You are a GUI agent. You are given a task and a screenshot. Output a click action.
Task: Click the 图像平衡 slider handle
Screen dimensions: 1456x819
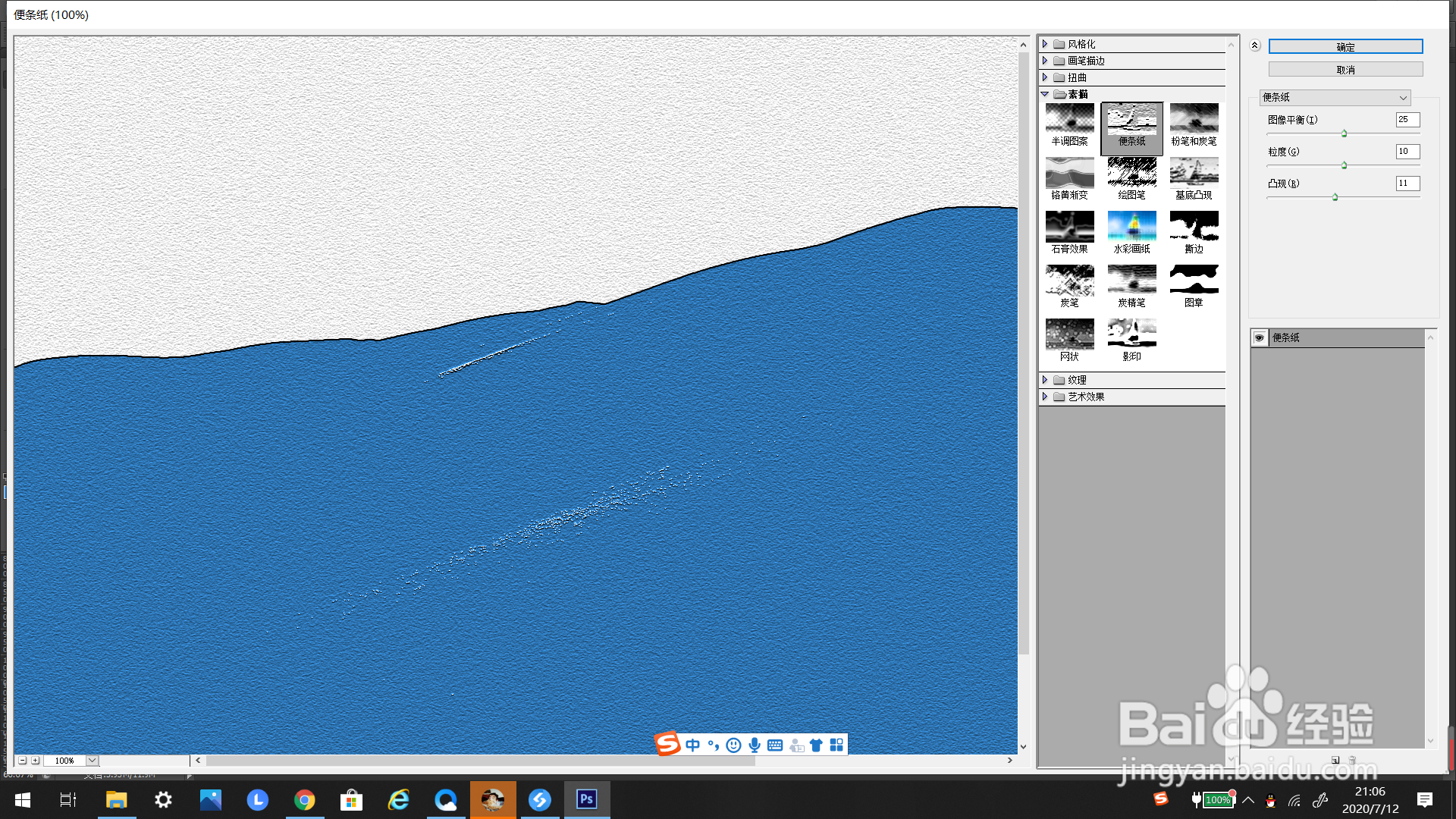(x=1344, y=133)
